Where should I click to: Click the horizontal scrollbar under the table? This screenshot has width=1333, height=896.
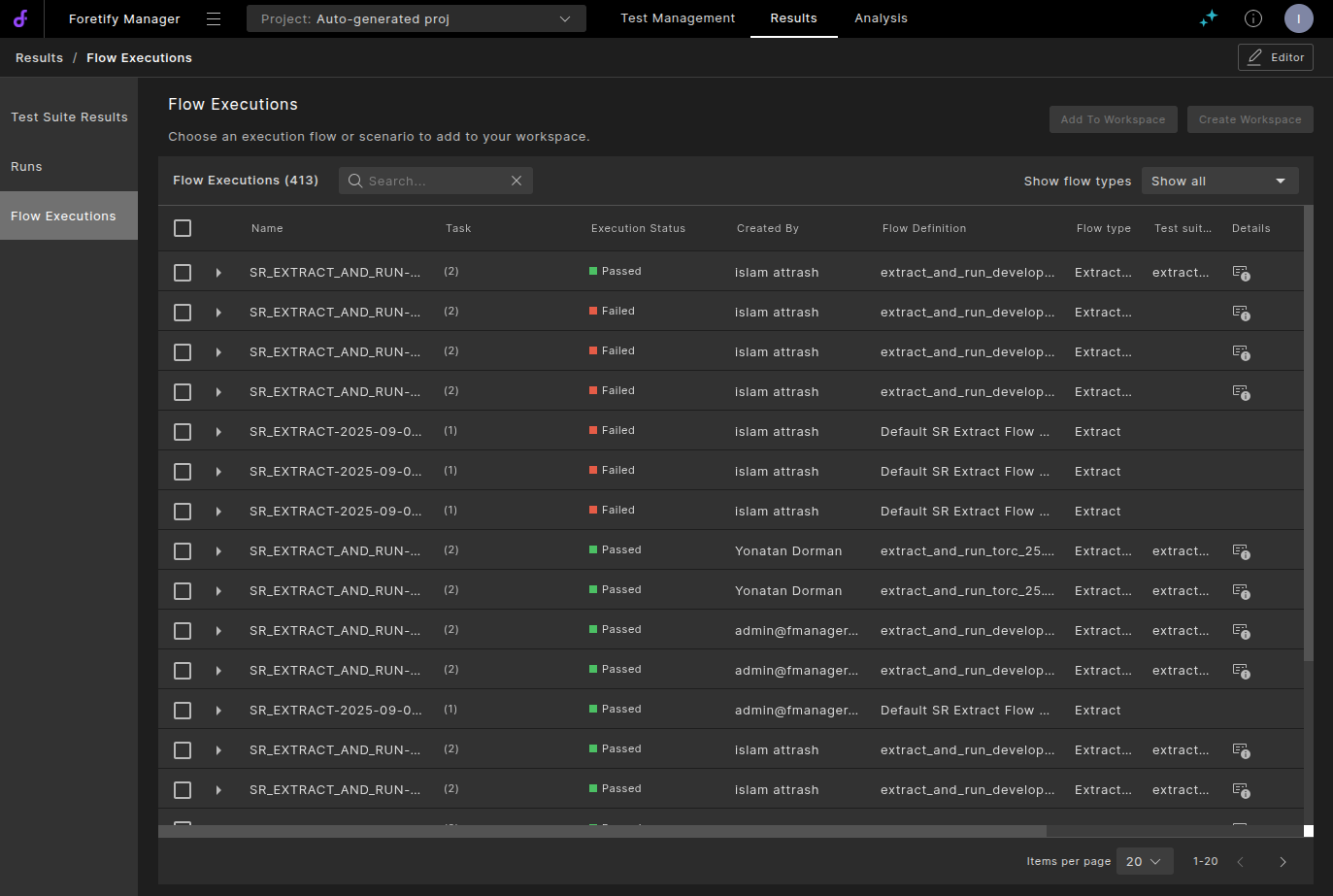point(602,831)
